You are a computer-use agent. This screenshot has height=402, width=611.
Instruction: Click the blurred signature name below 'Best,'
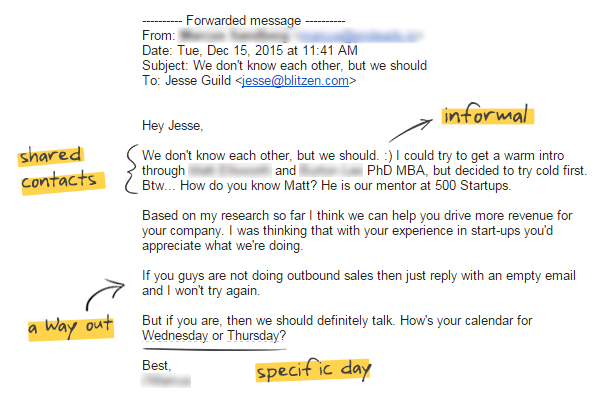(x=166, y=381)
